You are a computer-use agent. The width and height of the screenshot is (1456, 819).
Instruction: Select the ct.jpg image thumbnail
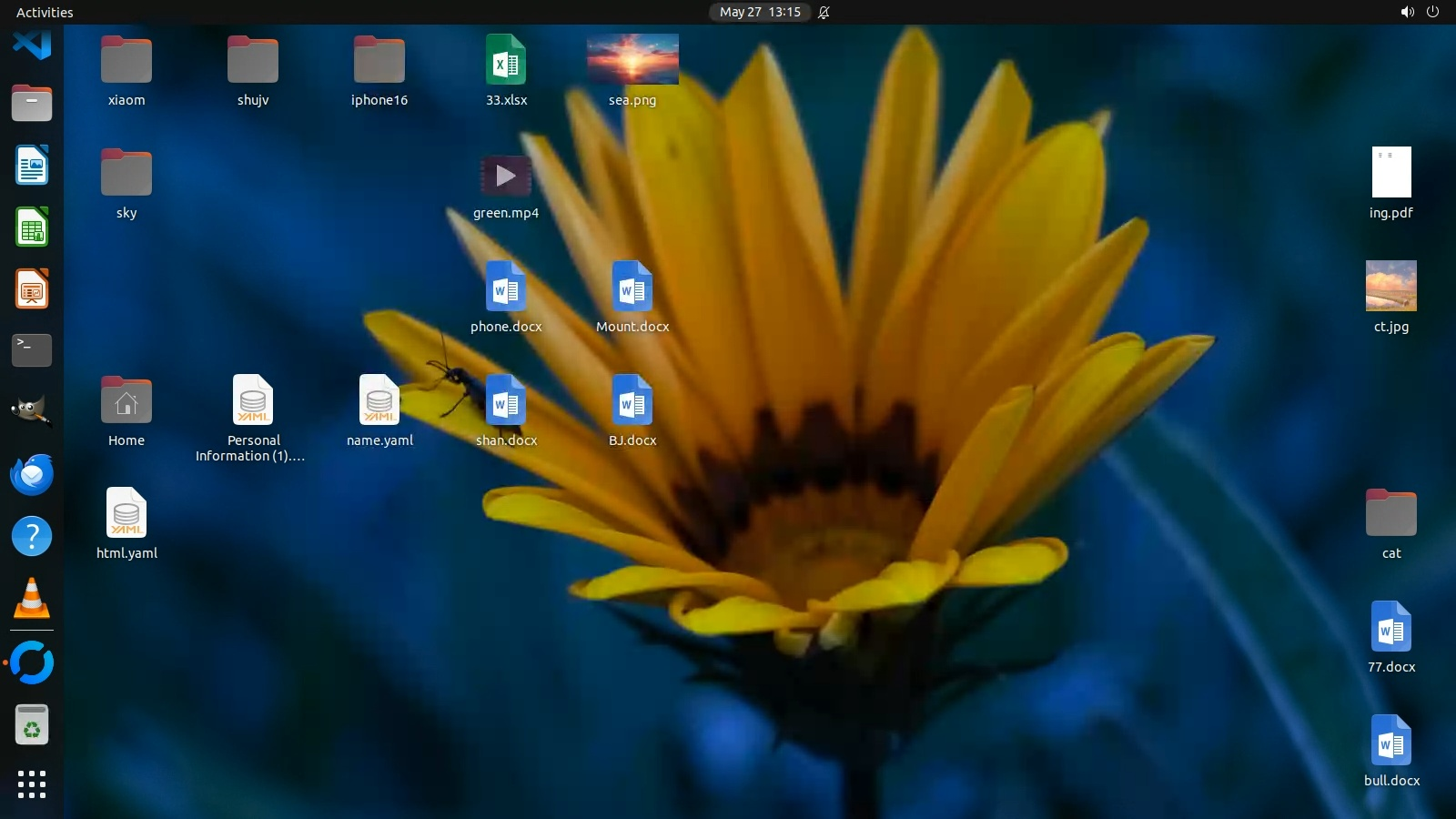pyautogui.click(x=1390, y=286)
